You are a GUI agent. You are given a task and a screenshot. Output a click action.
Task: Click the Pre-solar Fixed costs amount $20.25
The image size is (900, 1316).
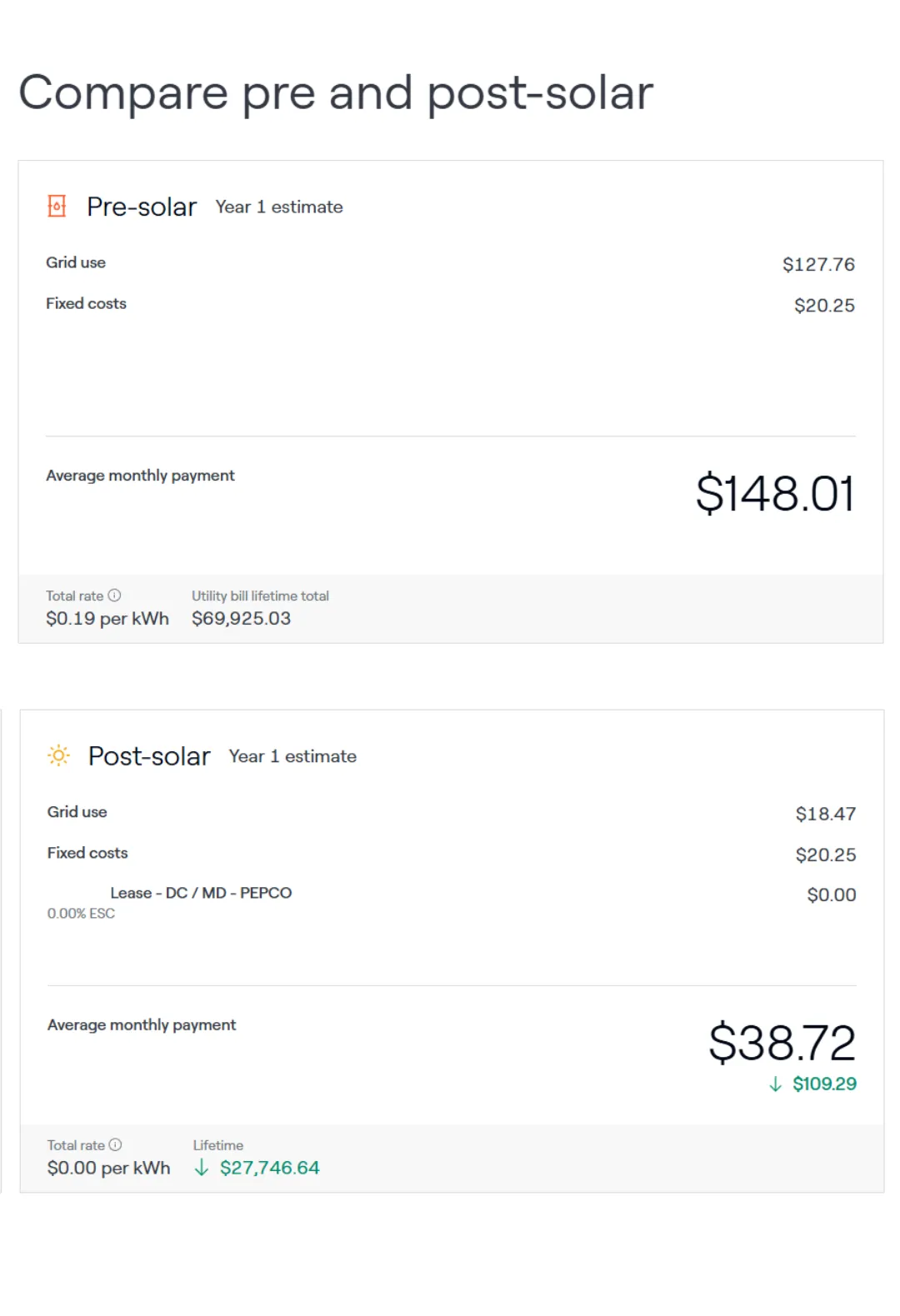824,305
